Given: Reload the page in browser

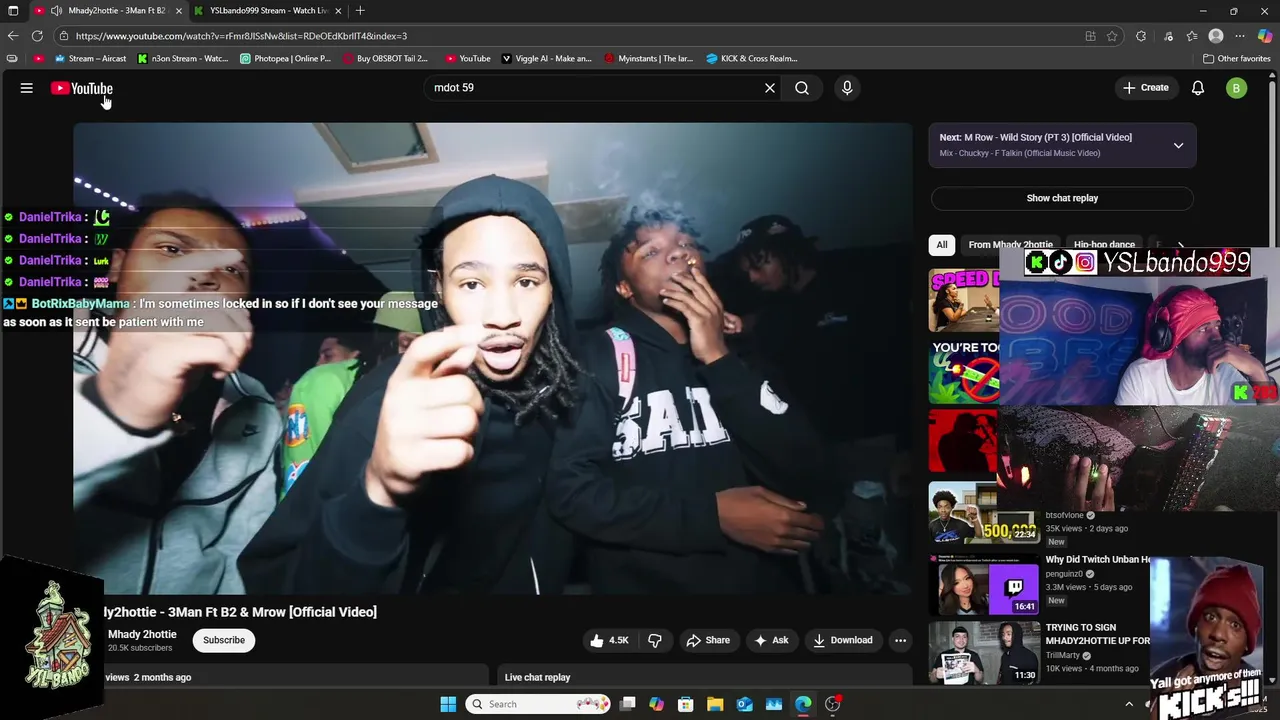Looking at the screenshot, I should coord(37,36).
